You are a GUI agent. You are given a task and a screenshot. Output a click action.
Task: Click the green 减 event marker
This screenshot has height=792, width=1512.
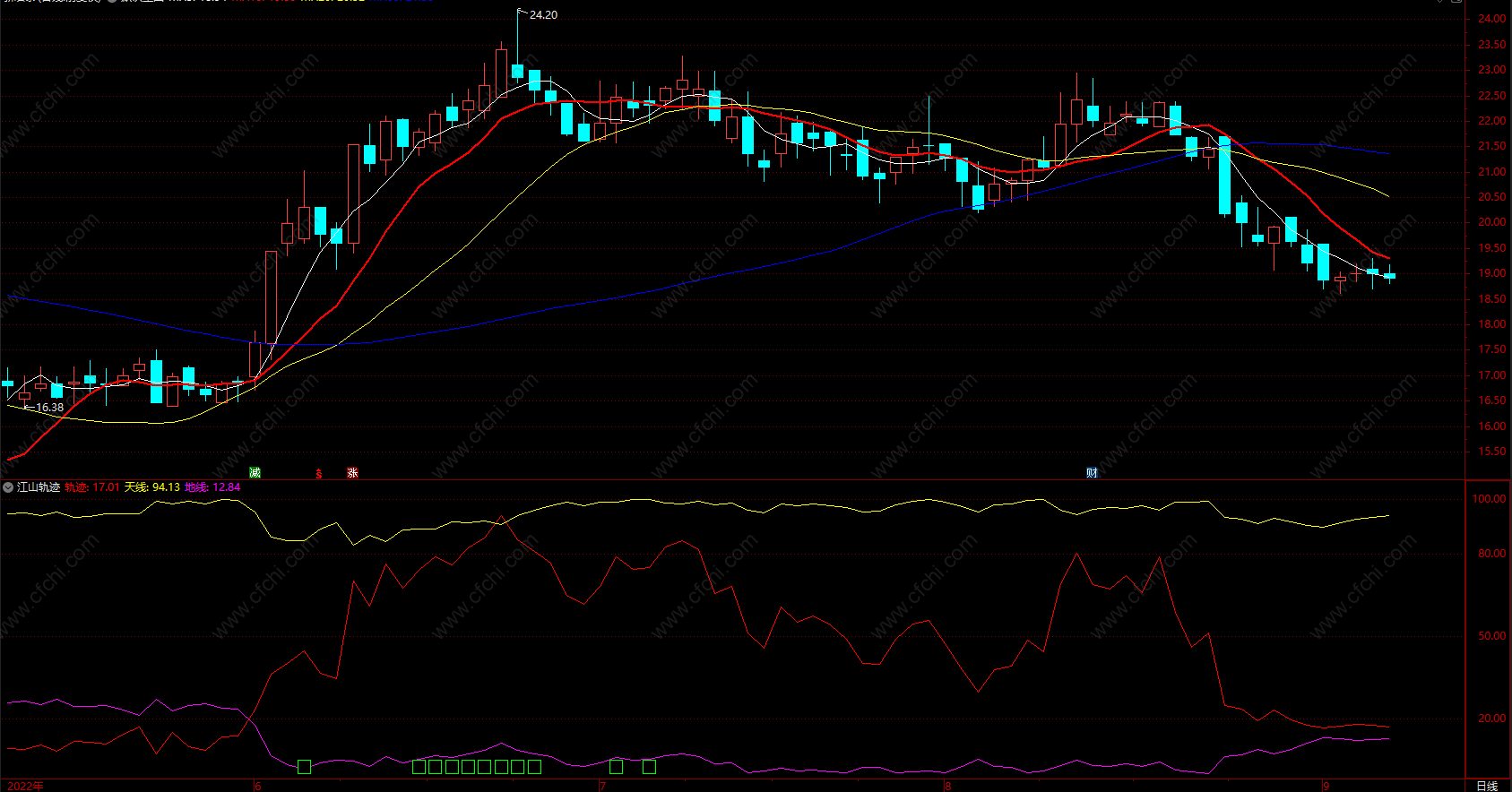tap(255, 472)
